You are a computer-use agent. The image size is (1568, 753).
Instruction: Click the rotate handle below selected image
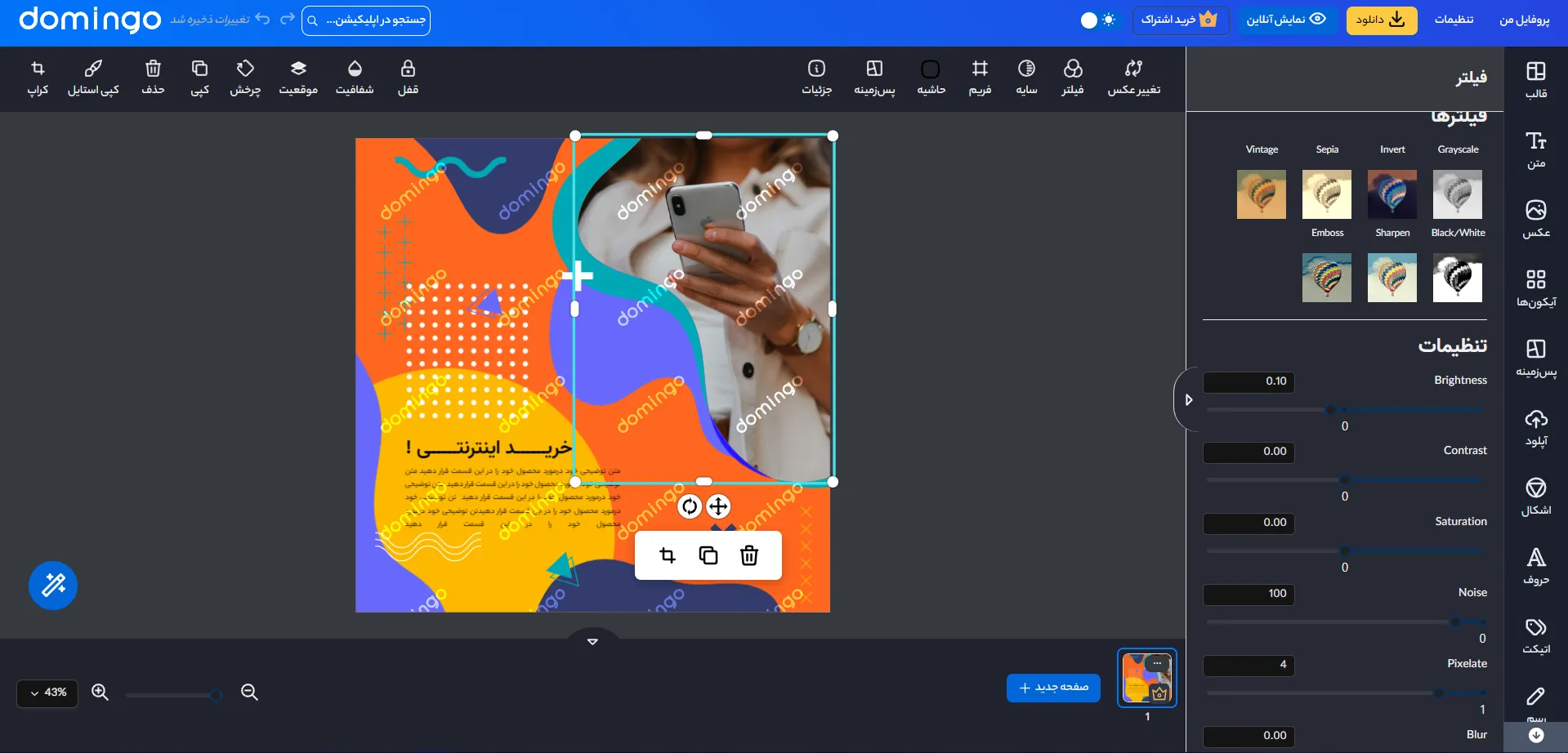[690, 506]
